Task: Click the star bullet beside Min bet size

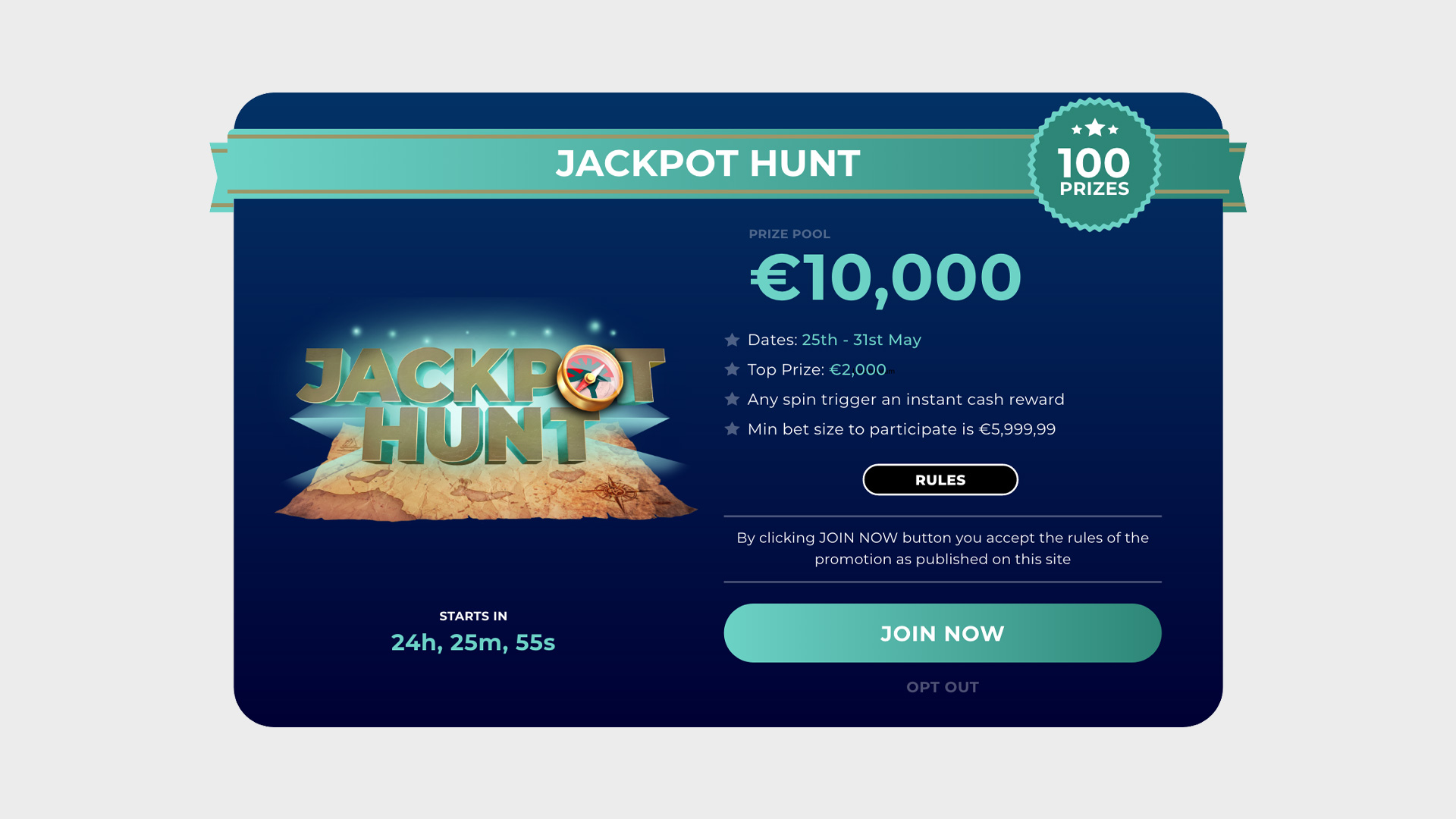Action: click(732, 429)
